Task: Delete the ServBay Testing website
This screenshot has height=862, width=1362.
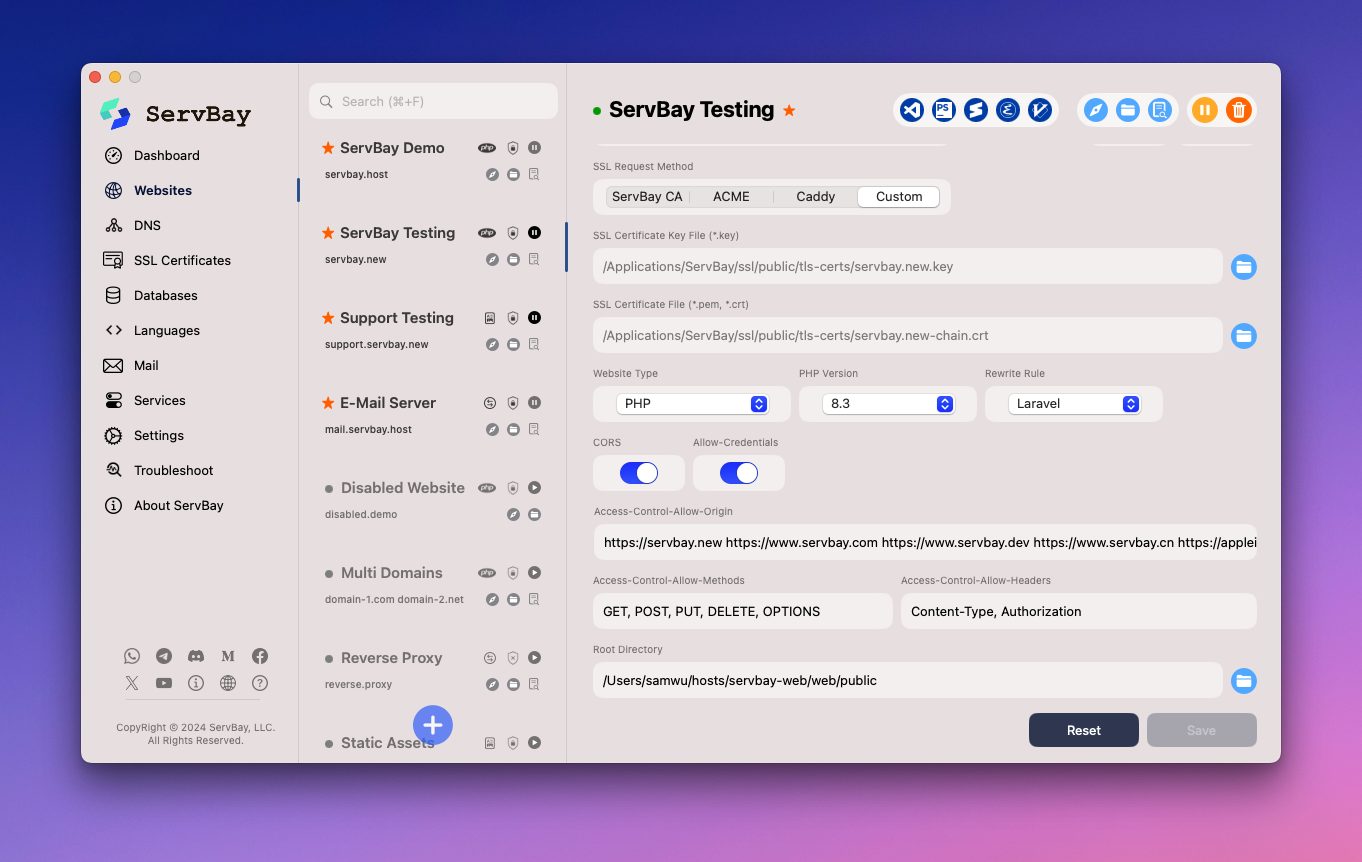Action: point(1238,110)
